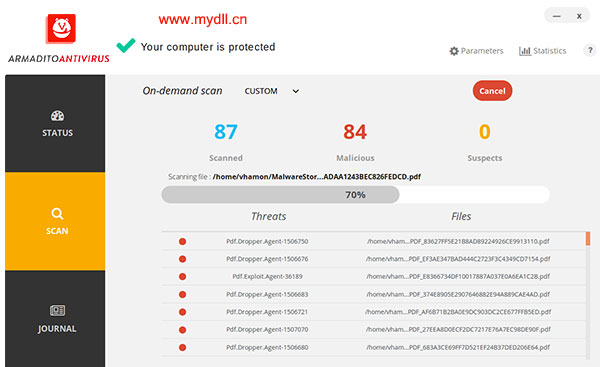Minimize the Armadito window
Screen dimensions: 600x367
[x=557, y=16]
